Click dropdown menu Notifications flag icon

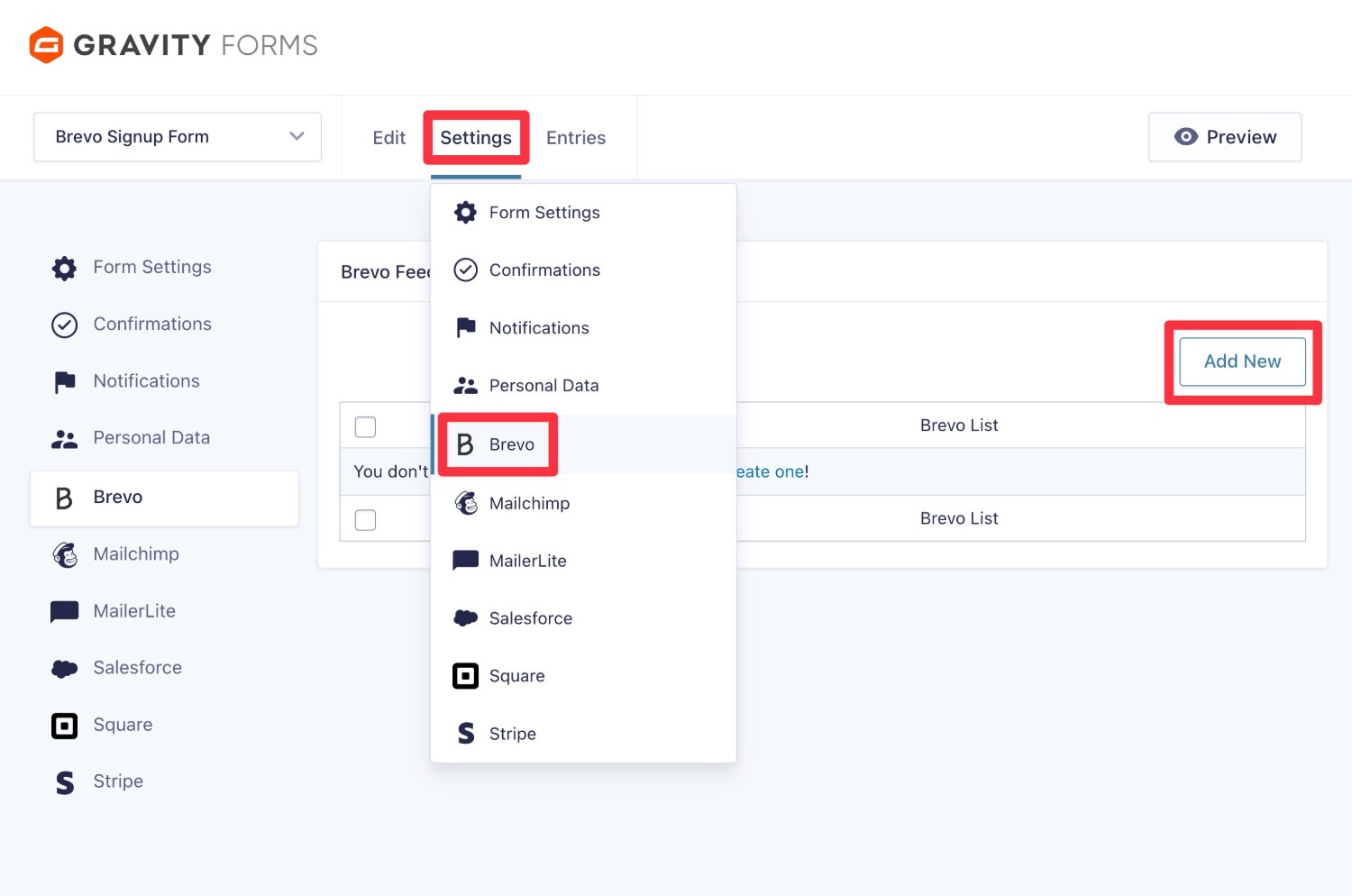pyautogui.click(x=465, y=328)
